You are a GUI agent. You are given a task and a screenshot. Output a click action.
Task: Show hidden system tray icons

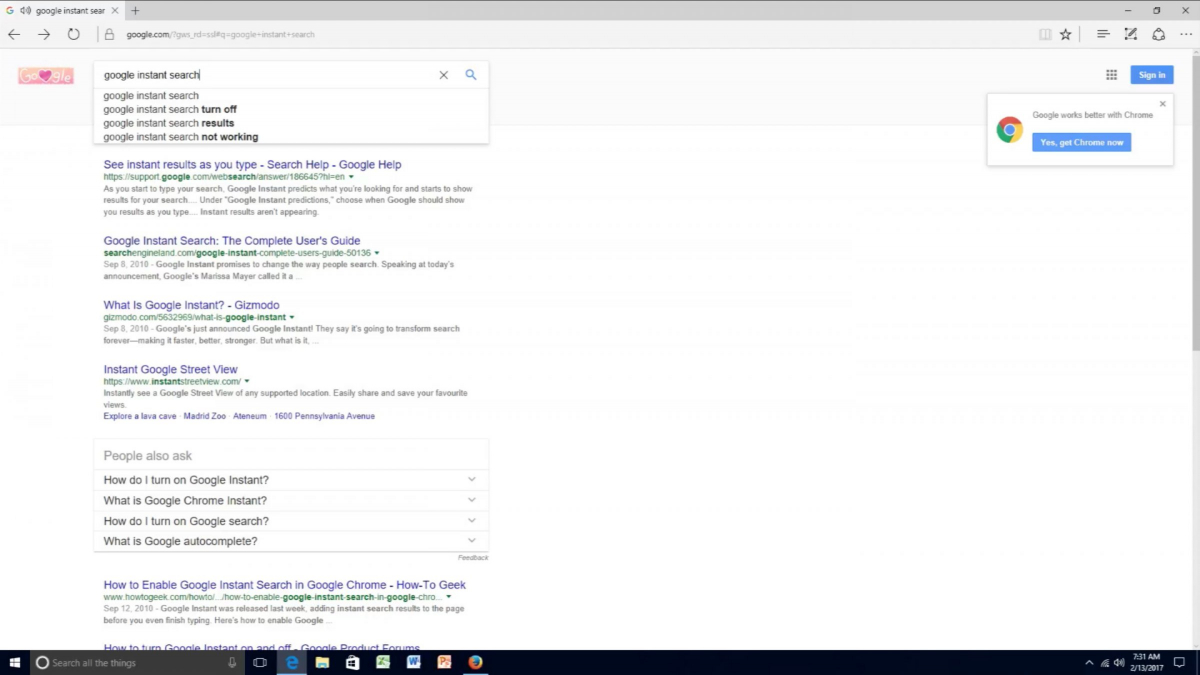click(x=1089, y=662)
